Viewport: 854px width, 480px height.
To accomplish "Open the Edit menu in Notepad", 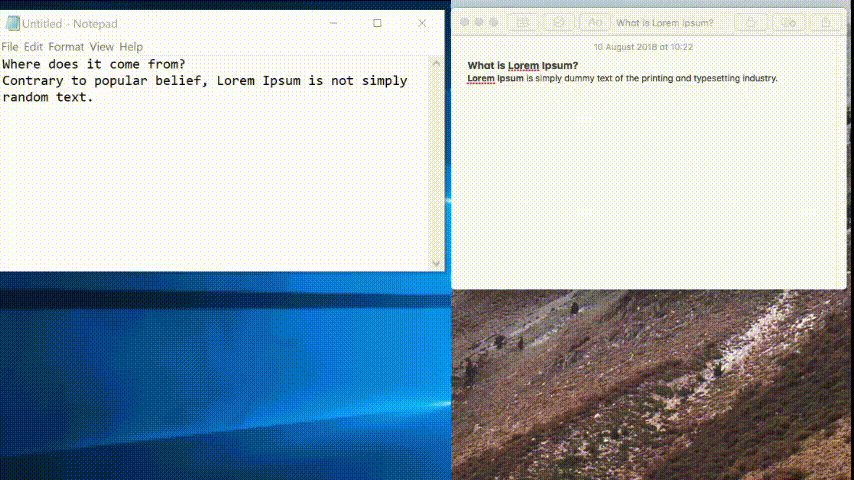I will (x=33, y=47).
